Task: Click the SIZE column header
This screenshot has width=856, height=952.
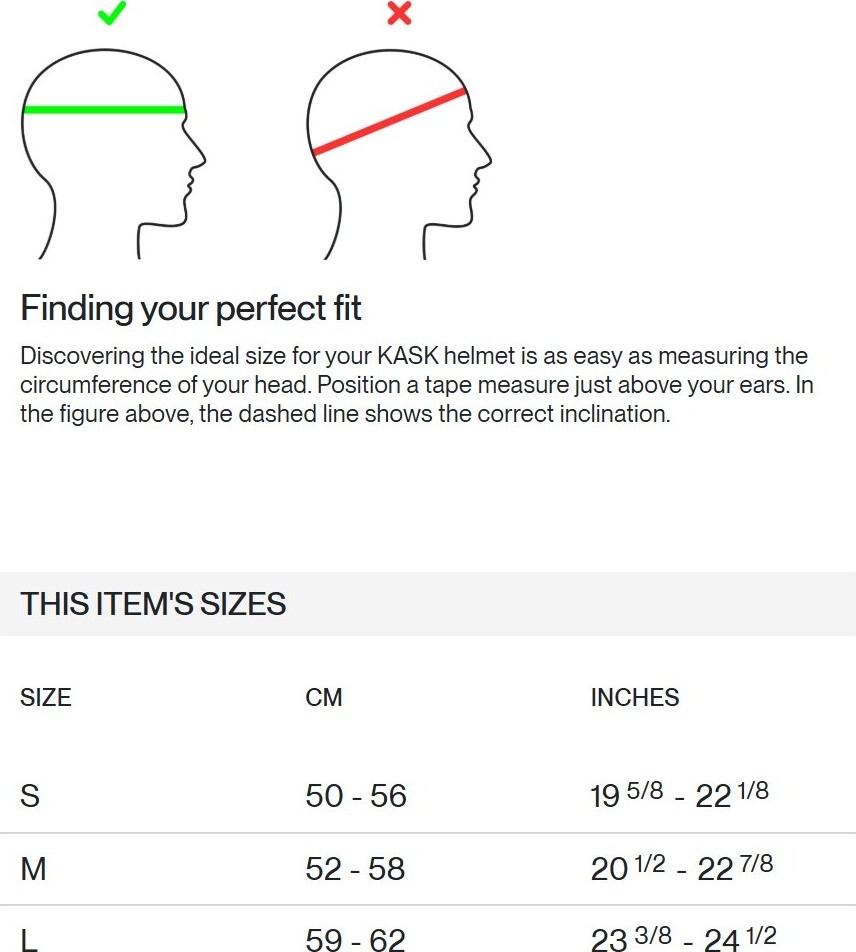Action: 46,698
